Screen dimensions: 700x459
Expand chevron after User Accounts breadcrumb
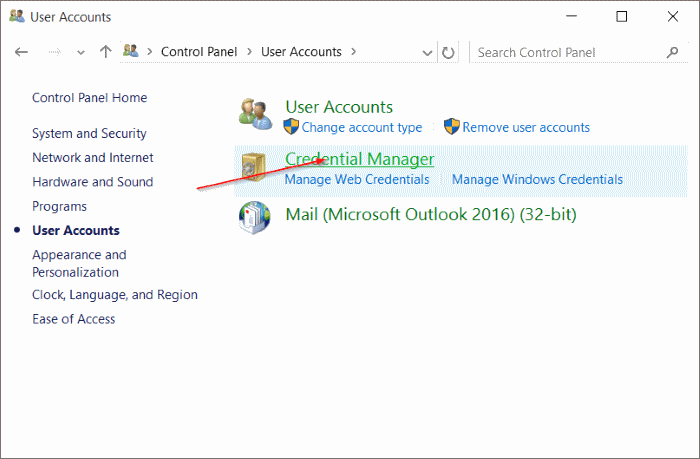point(351,52)
